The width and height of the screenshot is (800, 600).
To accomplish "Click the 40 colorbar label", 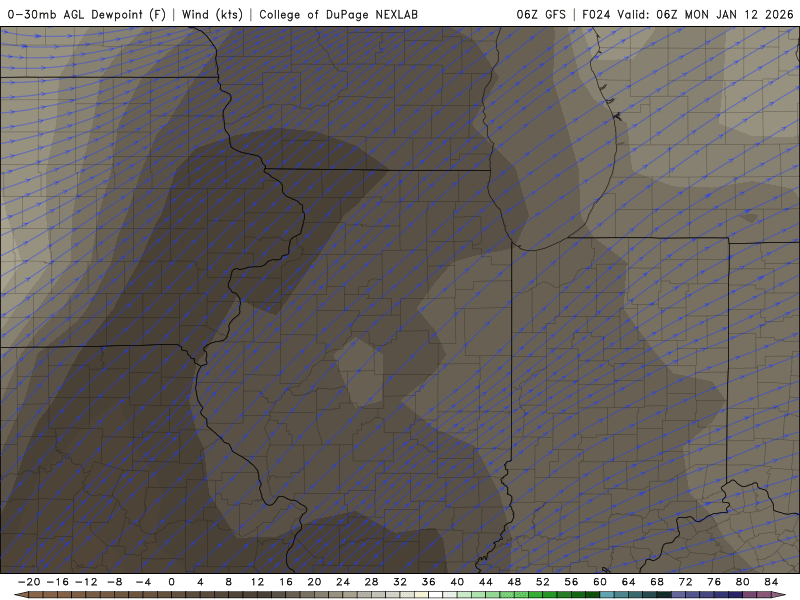I will (x=457, y=582).
